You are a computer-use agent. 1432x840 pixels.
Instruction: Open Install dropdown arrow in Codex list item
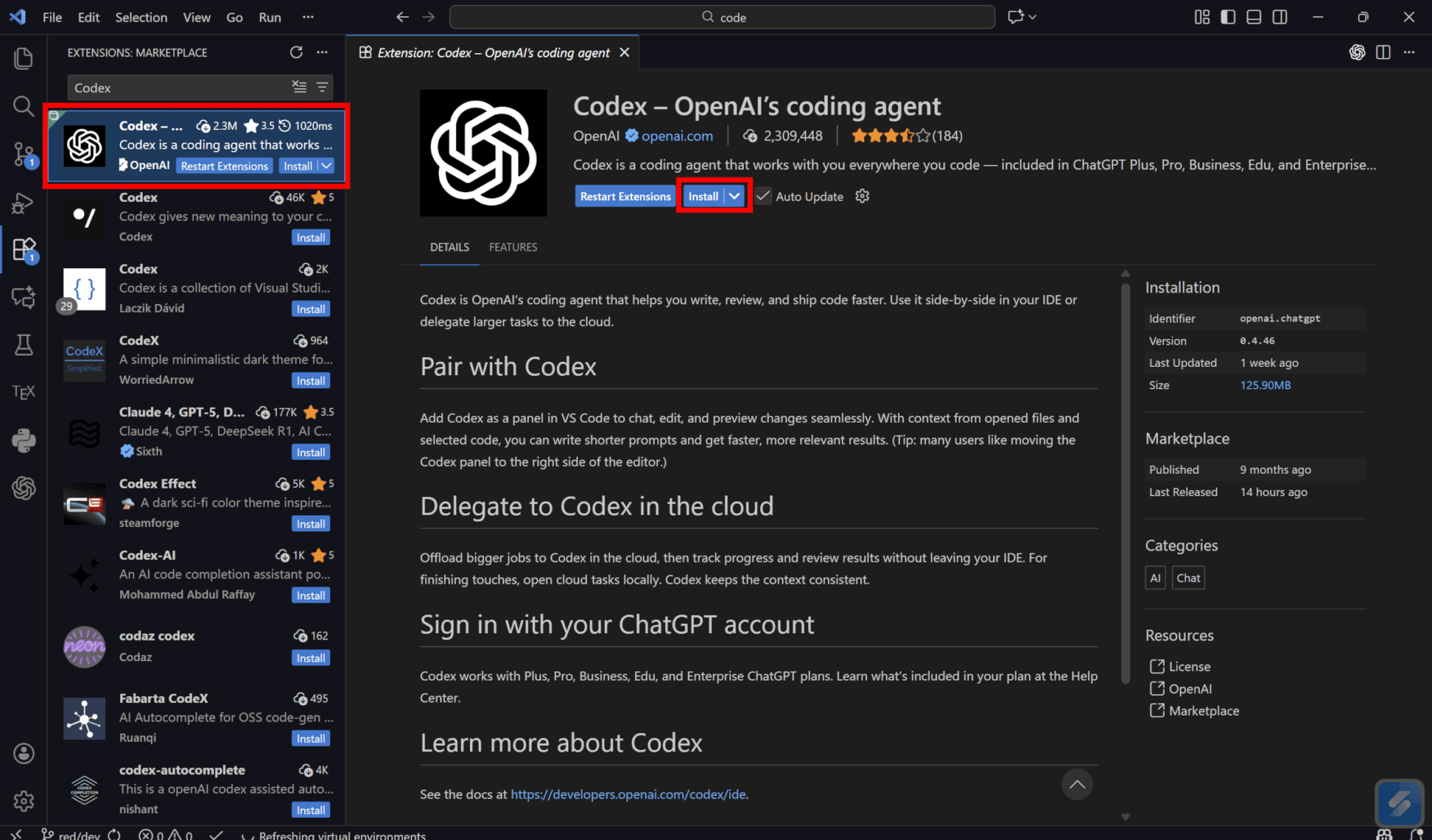point(326,166)
